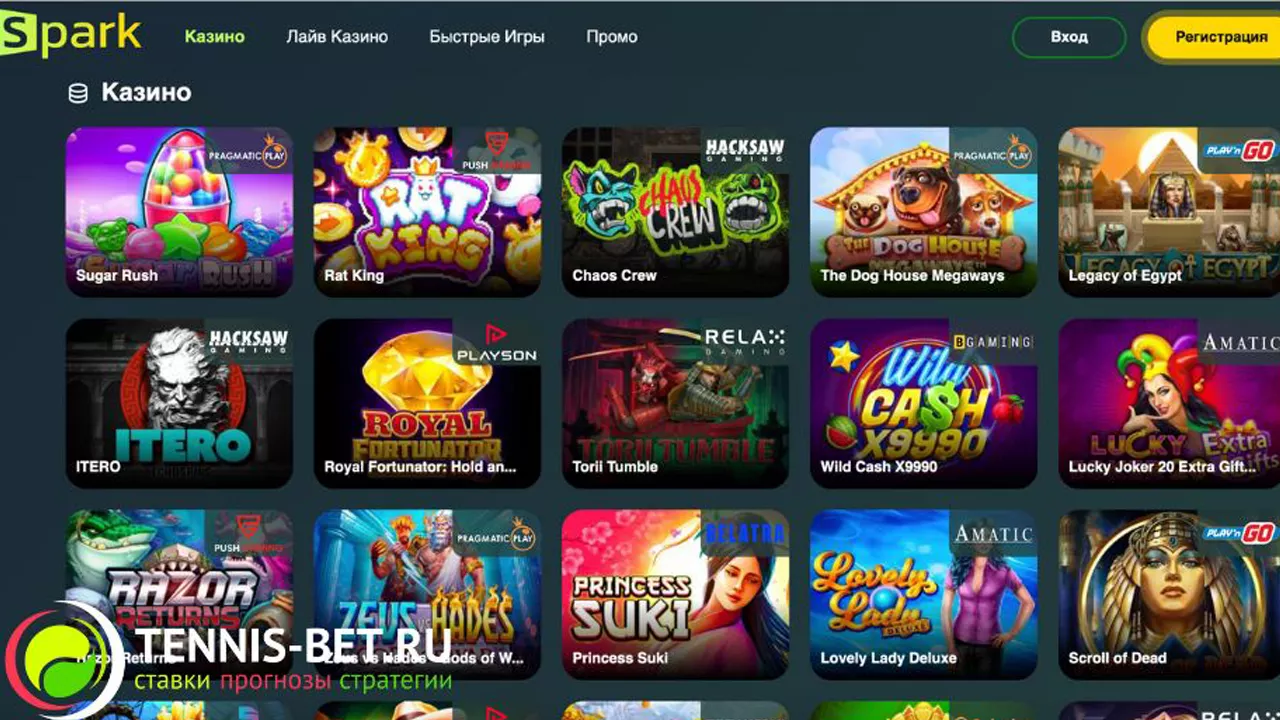Switch to the Казино tab in header
This screenshot has width=1280, height=720.
coord(215,37)
